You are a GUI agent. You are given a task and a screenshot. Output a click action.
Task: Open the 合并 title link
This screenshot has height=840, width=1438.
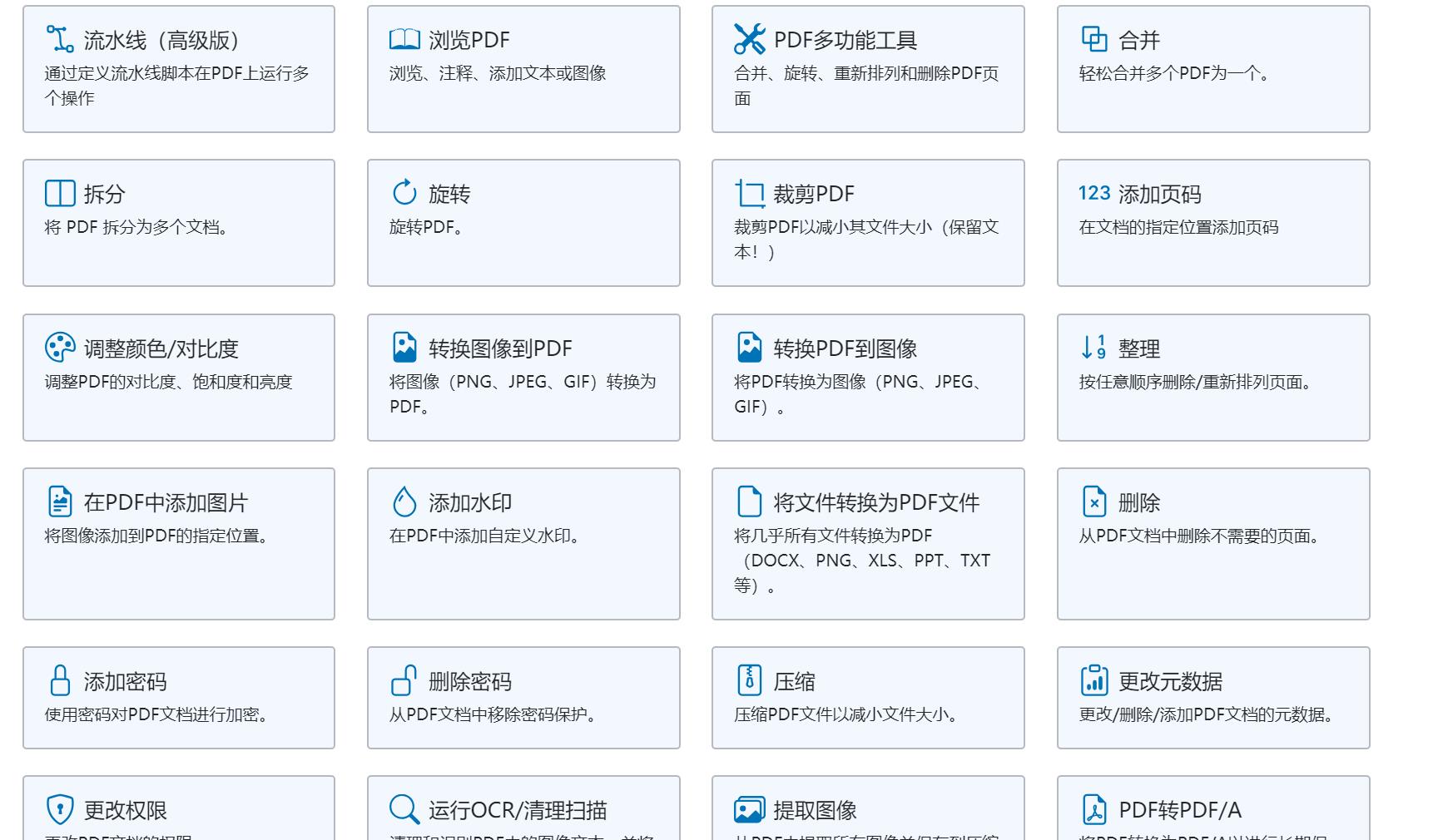point(1139,40)
